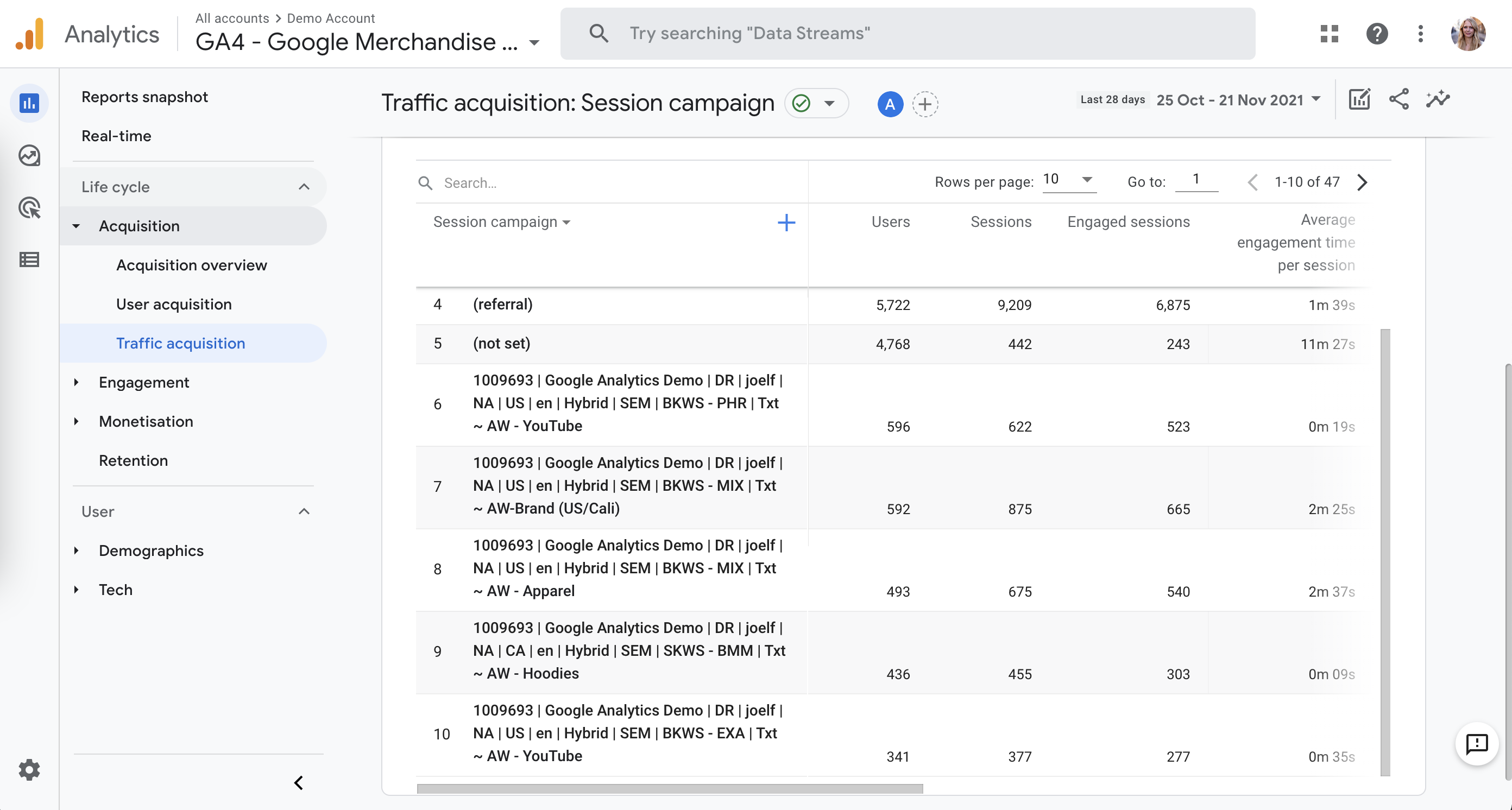Click the table vertical scrollbar
The width and height of the screenshot is (1512, 810).
[1384, 552]
